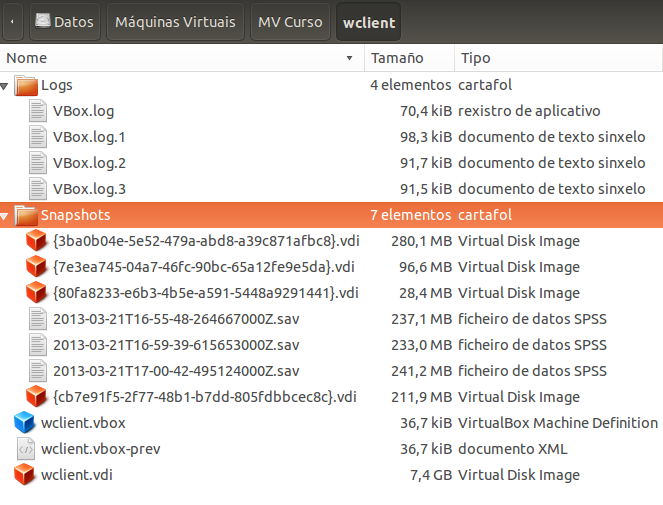Select {80fa8233-e6b3-4b5e-a591-5448a9291441}.vdi name
The width and height of the screenshot is (663, 505).
point(206,293)
